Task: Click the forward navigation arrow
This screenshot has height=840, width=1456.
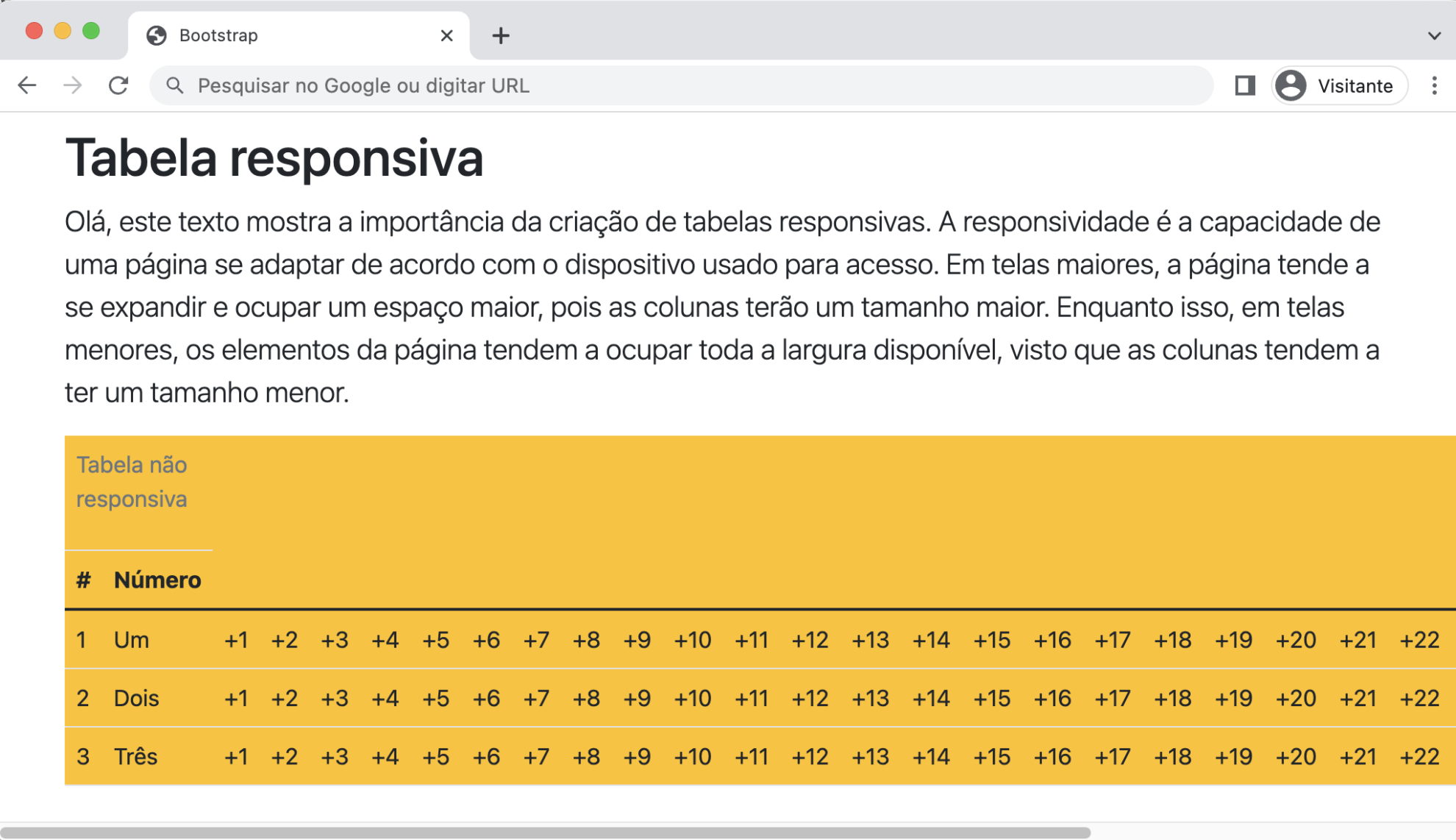Action: pyautogui.click(x=73, y=85)
